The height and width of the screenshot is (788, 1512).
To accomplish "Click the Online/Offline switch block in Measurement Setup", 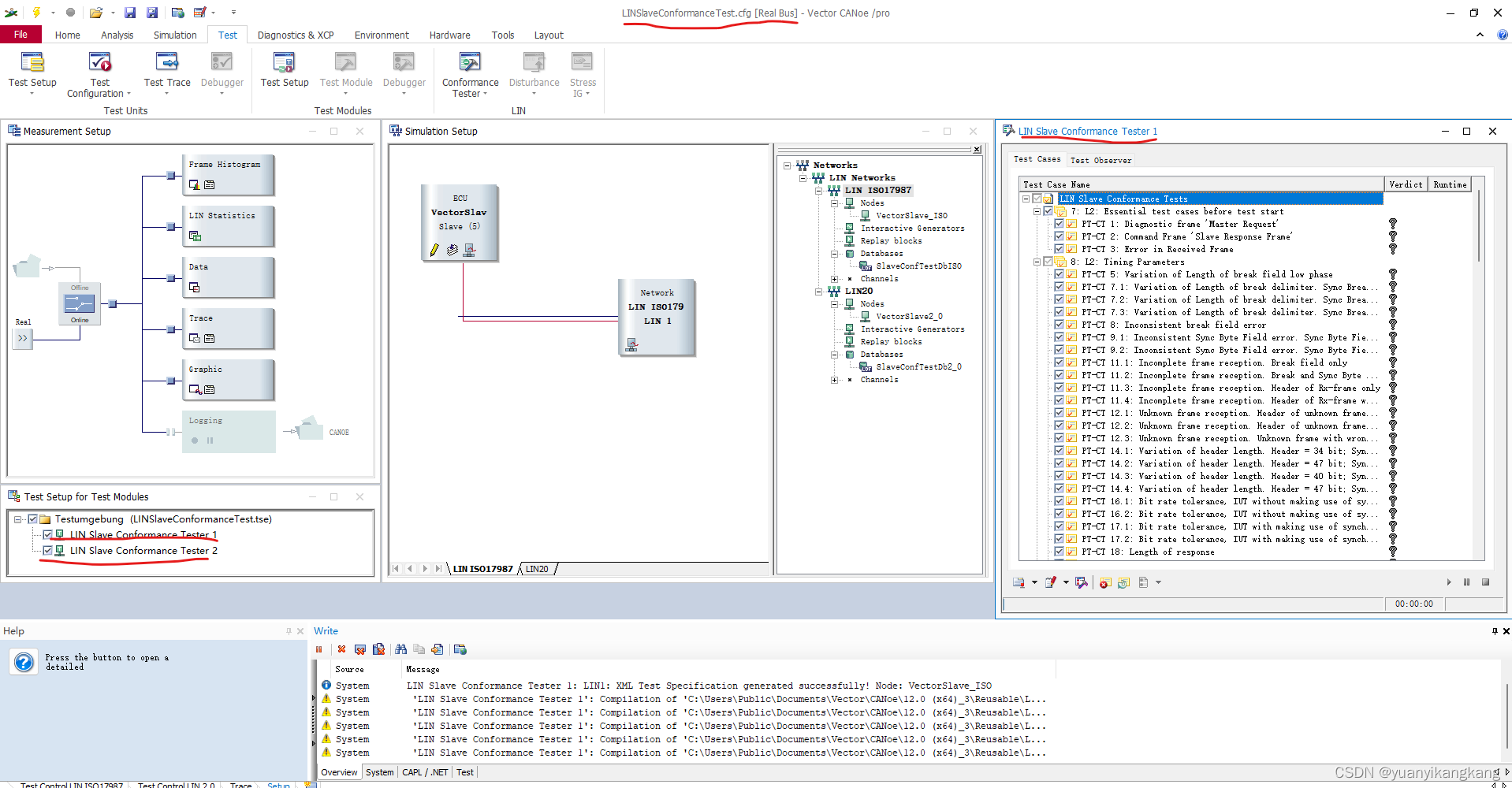I will point(79,303).
